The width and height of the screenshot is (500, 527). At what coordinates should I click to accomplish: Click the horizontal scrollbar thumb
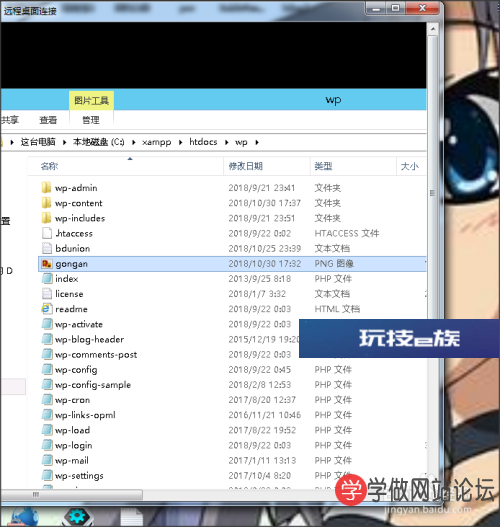(71, 494)
